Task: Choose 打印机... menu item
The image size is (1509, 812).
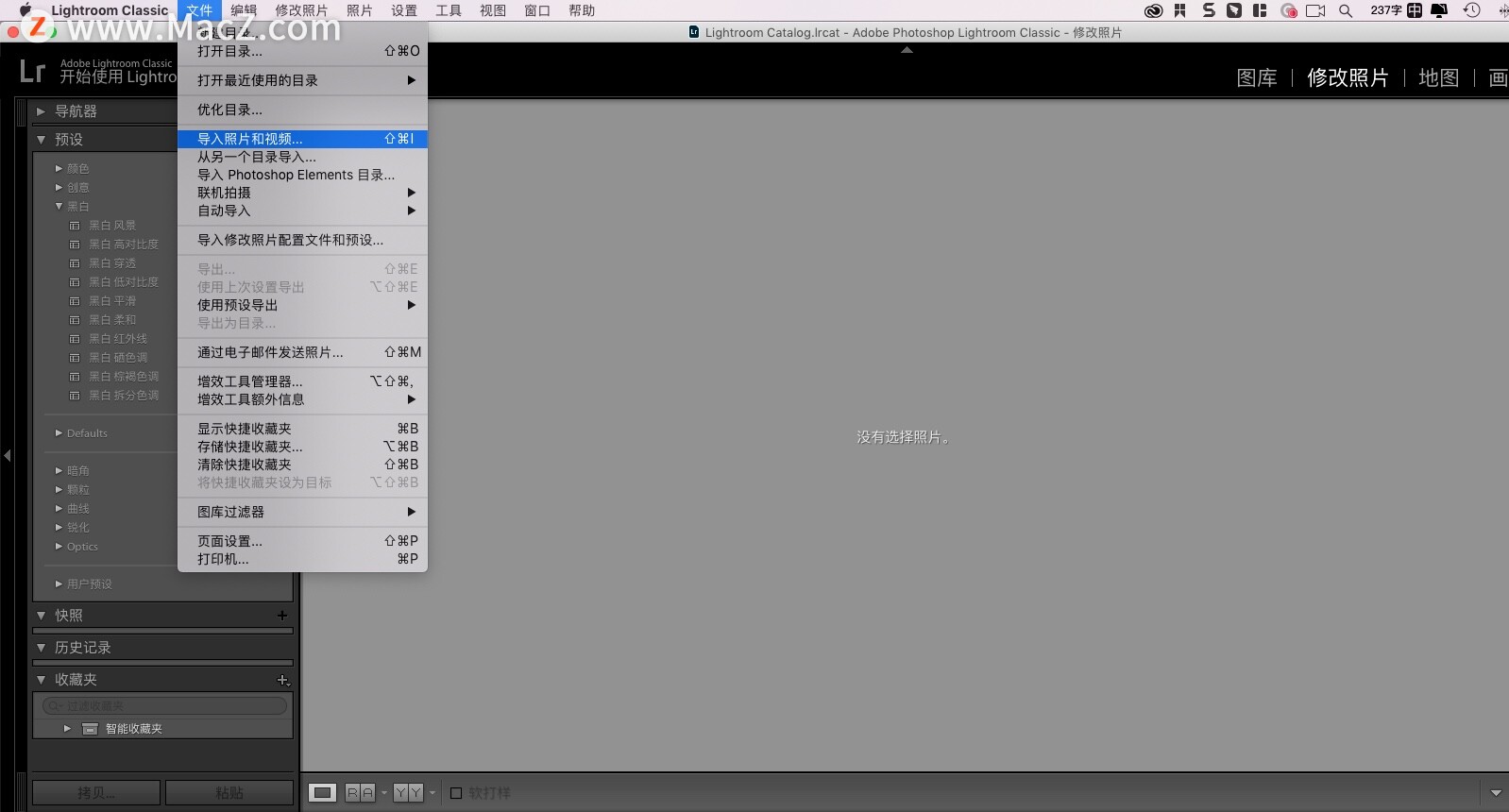Action: [x=302, y=559]
